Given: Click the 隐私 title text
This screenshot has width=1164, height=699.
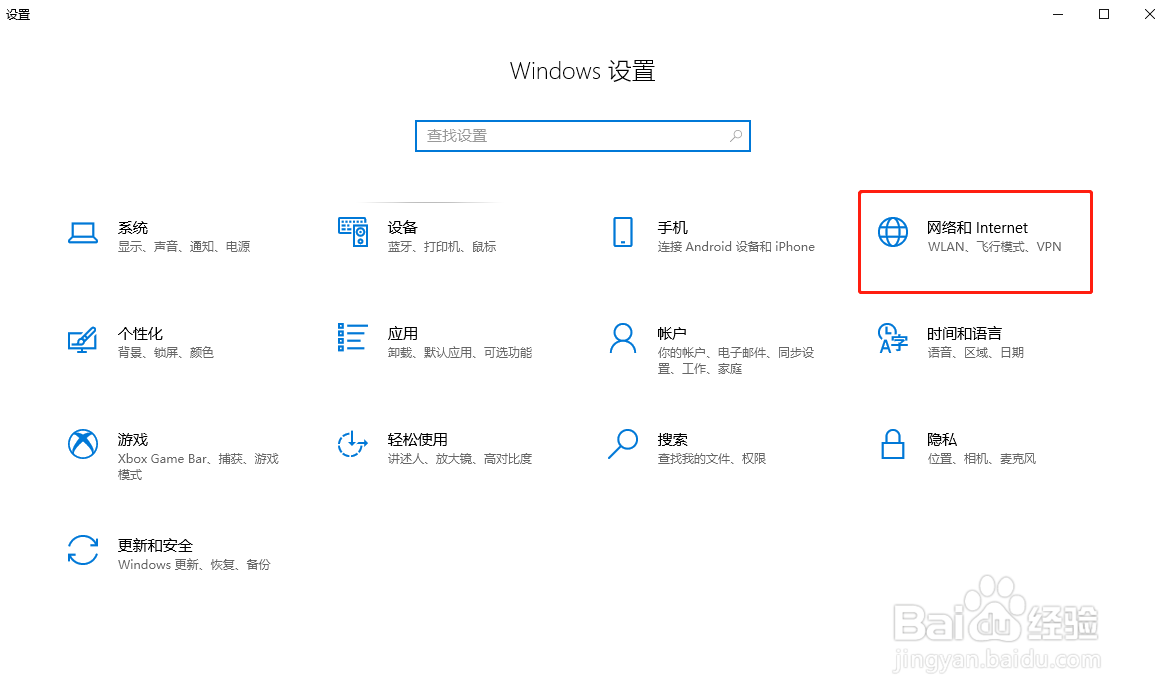Looking at the screenshot, I should coord(942,440).
